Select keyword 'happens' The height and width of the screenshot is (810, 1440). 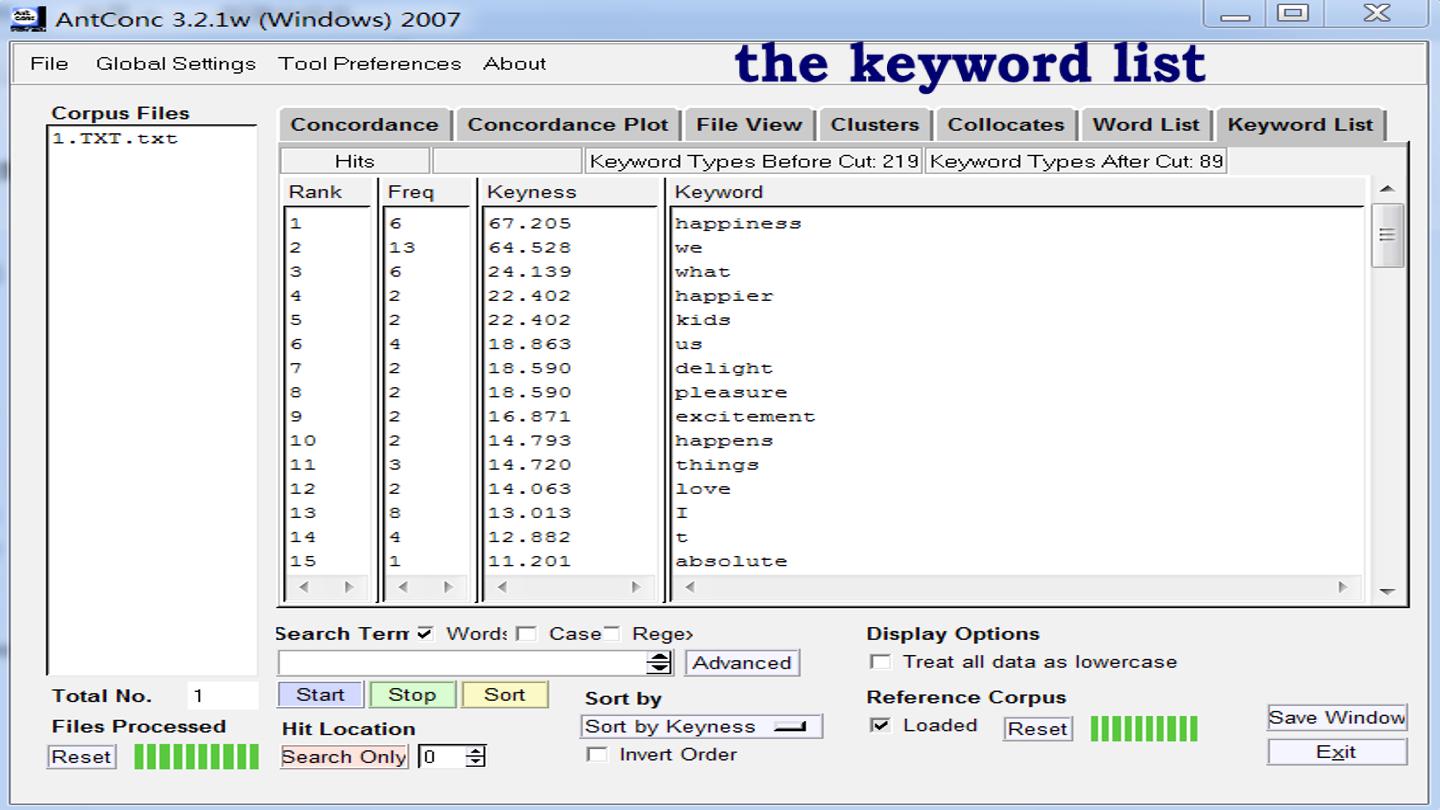pos(724,441)
